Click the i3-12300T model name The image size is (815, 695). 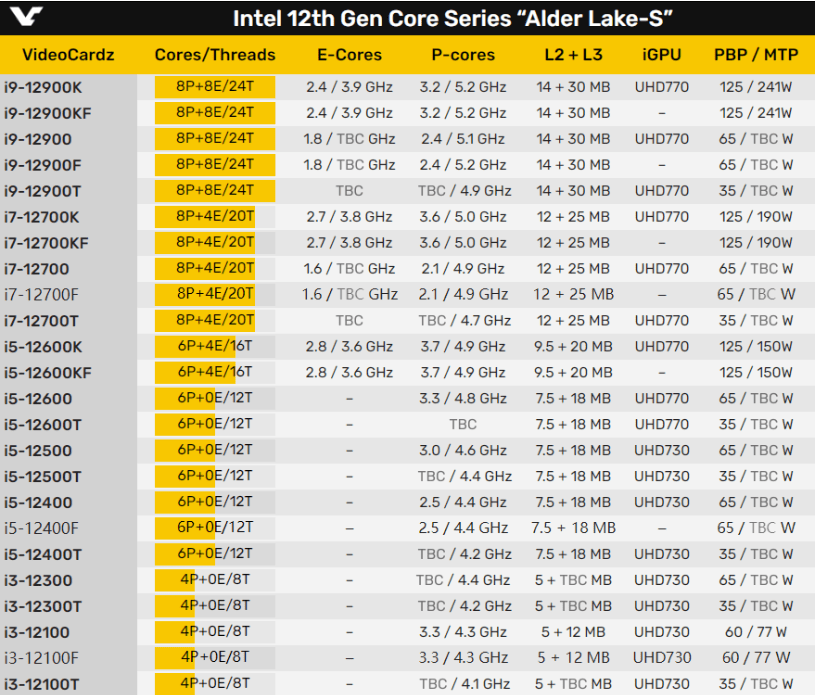pos(43,607)
